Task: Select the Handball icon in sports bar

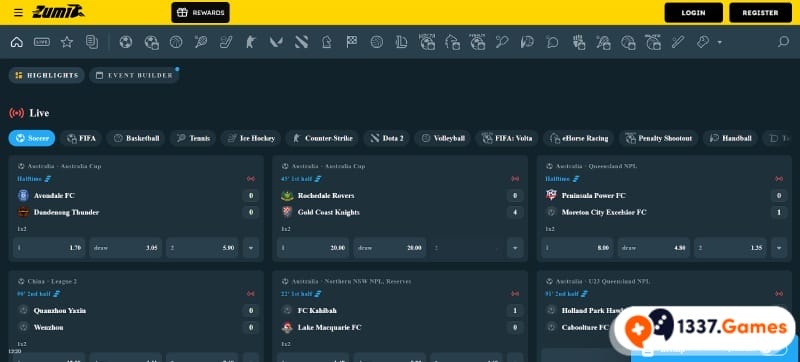Action: [x=528, y=42]
